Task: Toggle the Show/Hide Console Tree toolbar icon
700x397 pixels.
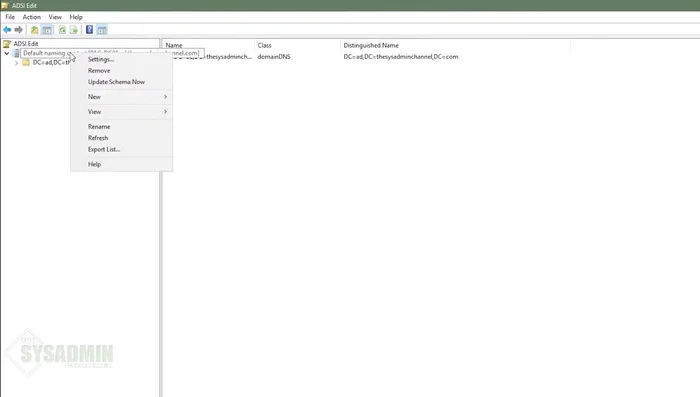Action: click(x=47, y=30)
